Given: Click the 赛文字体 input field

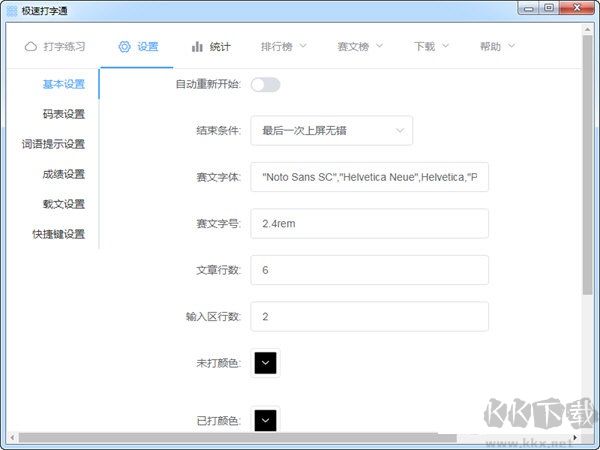Looking at the screenshot, I should [369, 177].
